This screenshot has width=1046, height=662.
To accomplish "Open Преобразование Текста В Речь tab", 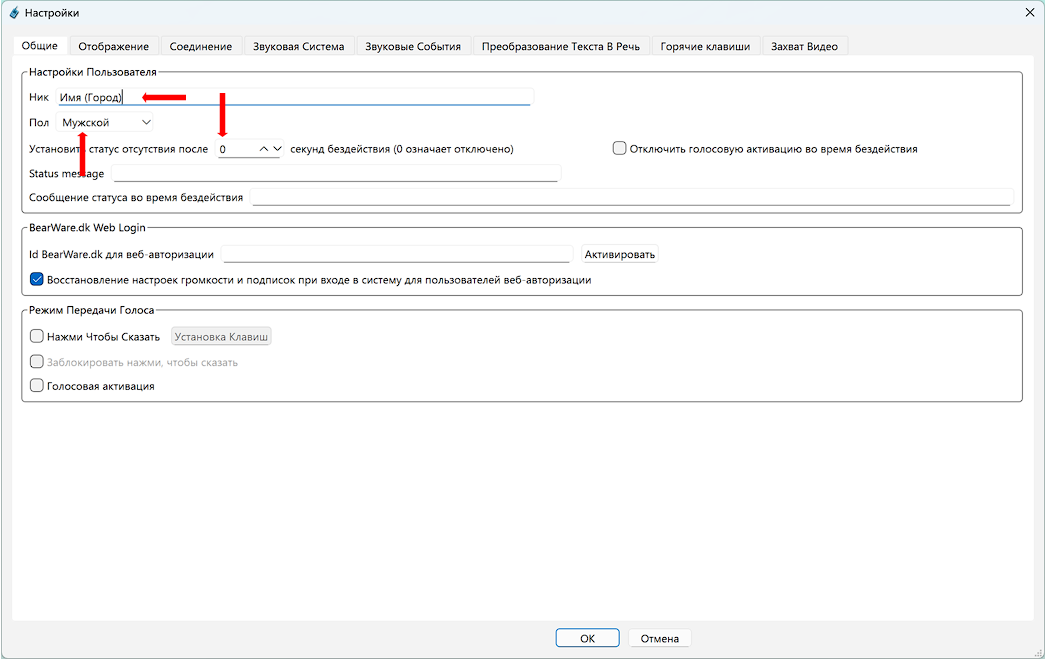I will click(560, 46).
